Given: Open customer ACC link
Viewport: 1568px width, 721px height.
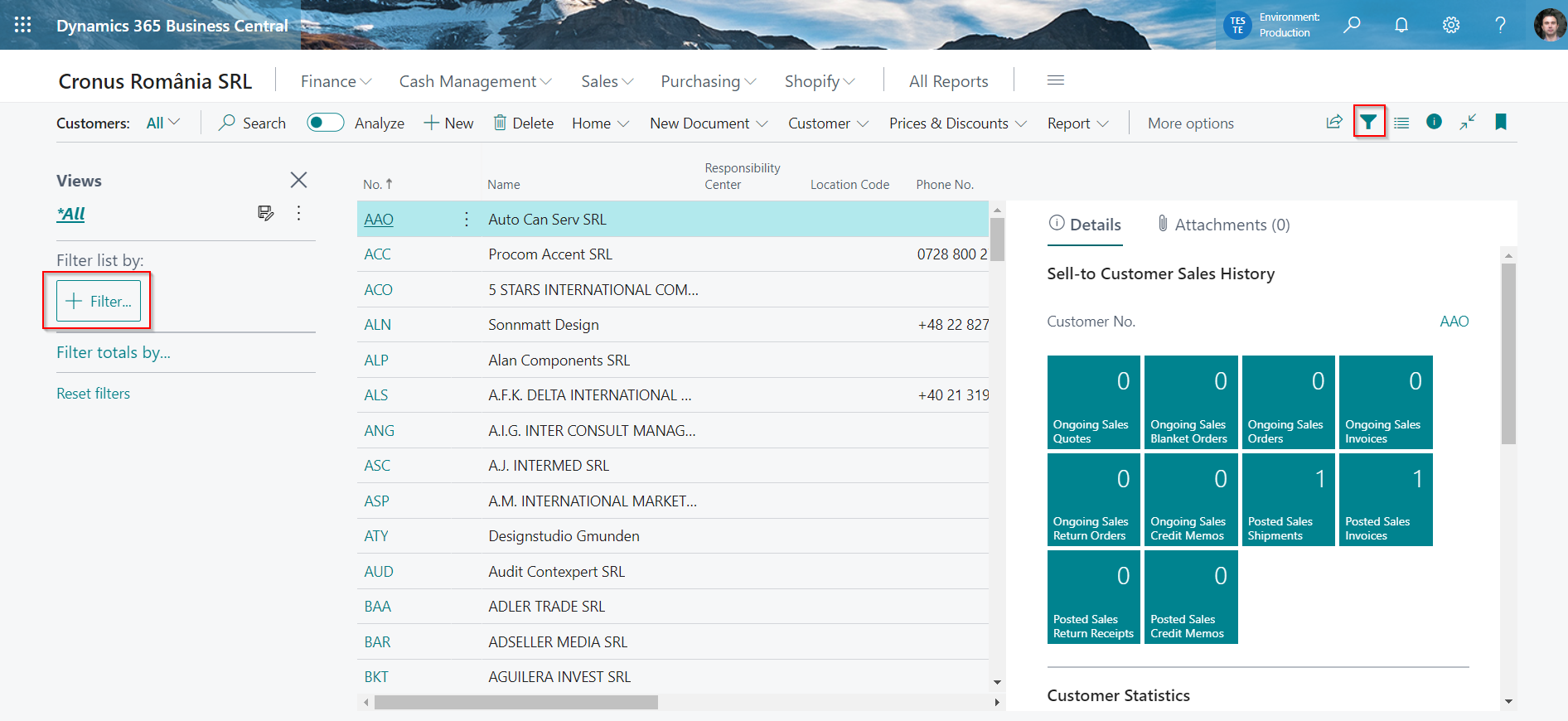Looking at the screenshot, I should click(377, 254).
